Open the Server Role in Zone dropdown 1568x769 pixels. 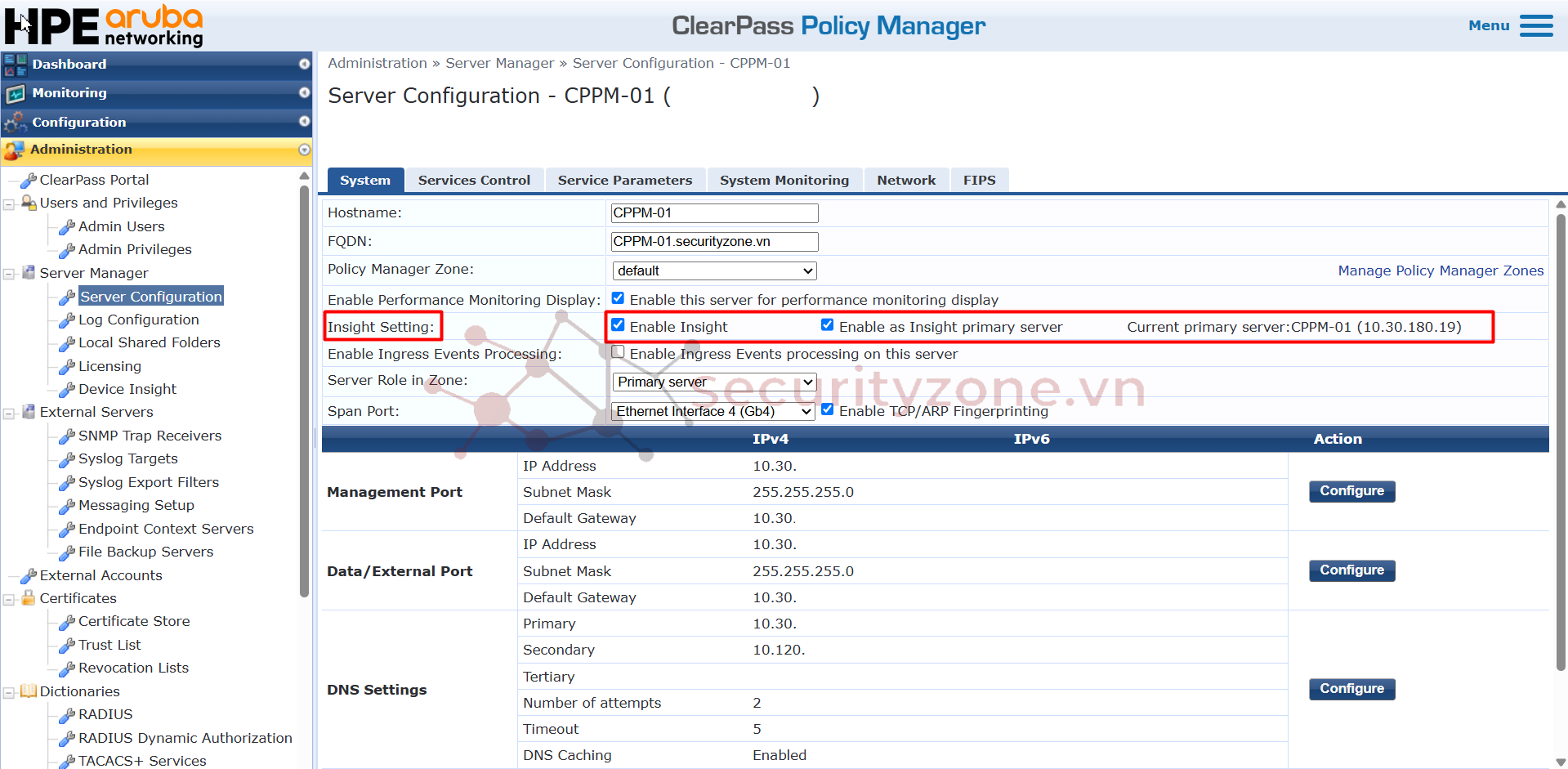[714, 382]
